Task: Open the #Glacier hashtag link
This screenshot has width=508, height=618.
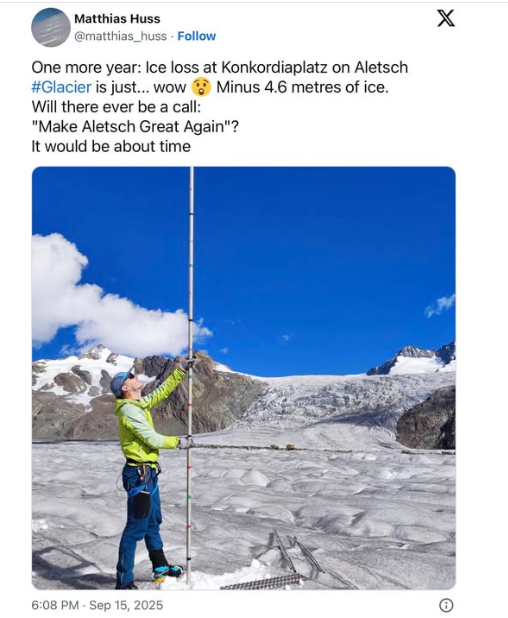Action: coord(61,87)
